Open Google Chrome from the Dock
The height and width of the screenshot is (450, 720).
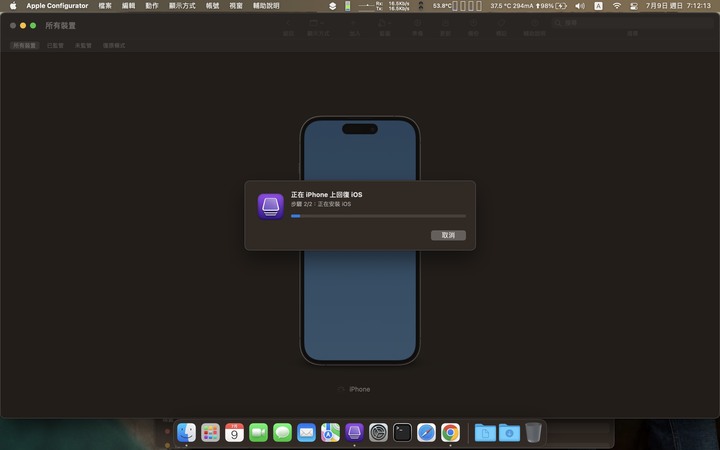point(450,433)
